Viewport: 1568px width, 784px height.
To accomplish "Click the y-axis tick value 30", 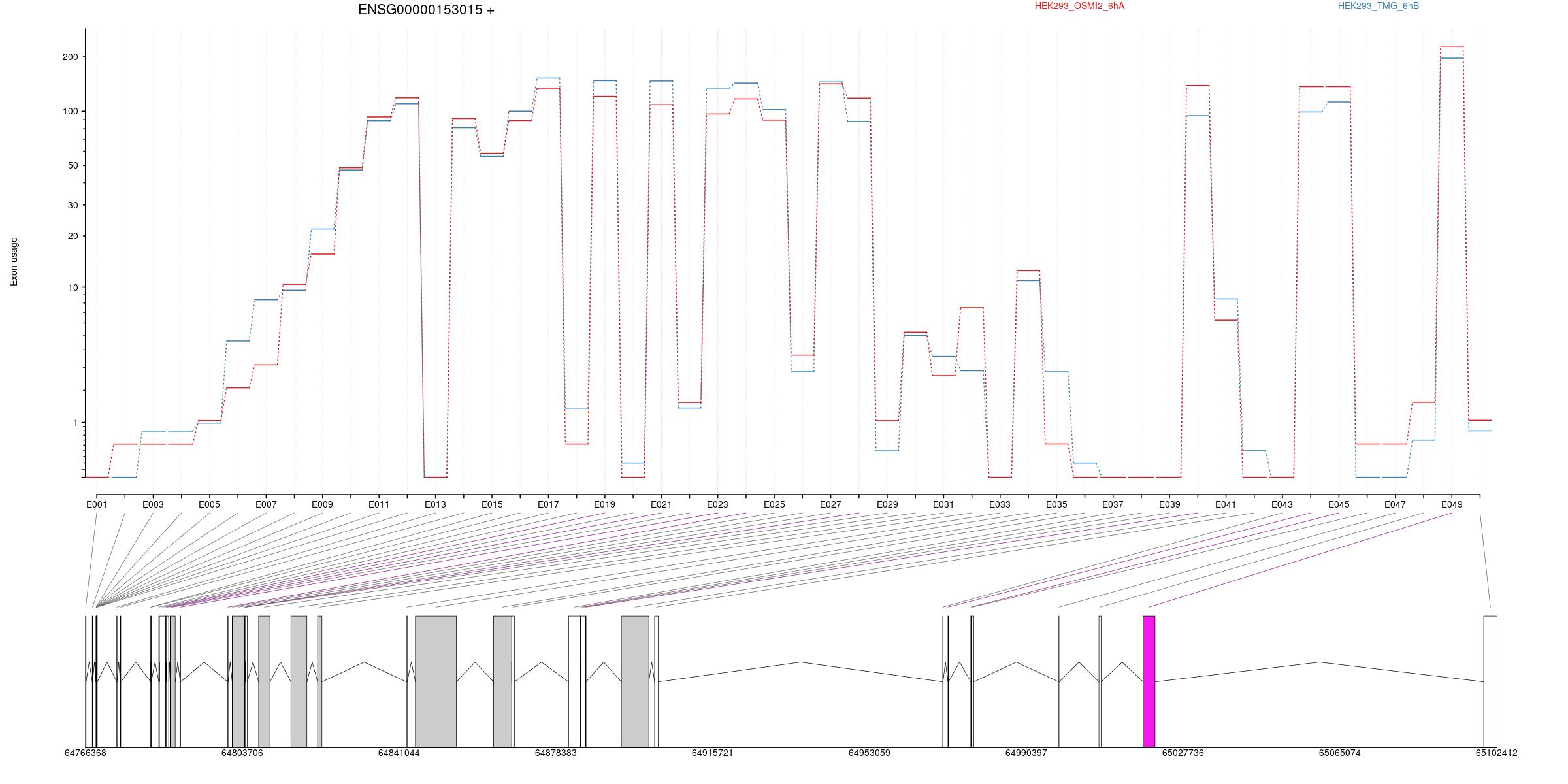I will point(73,205).
